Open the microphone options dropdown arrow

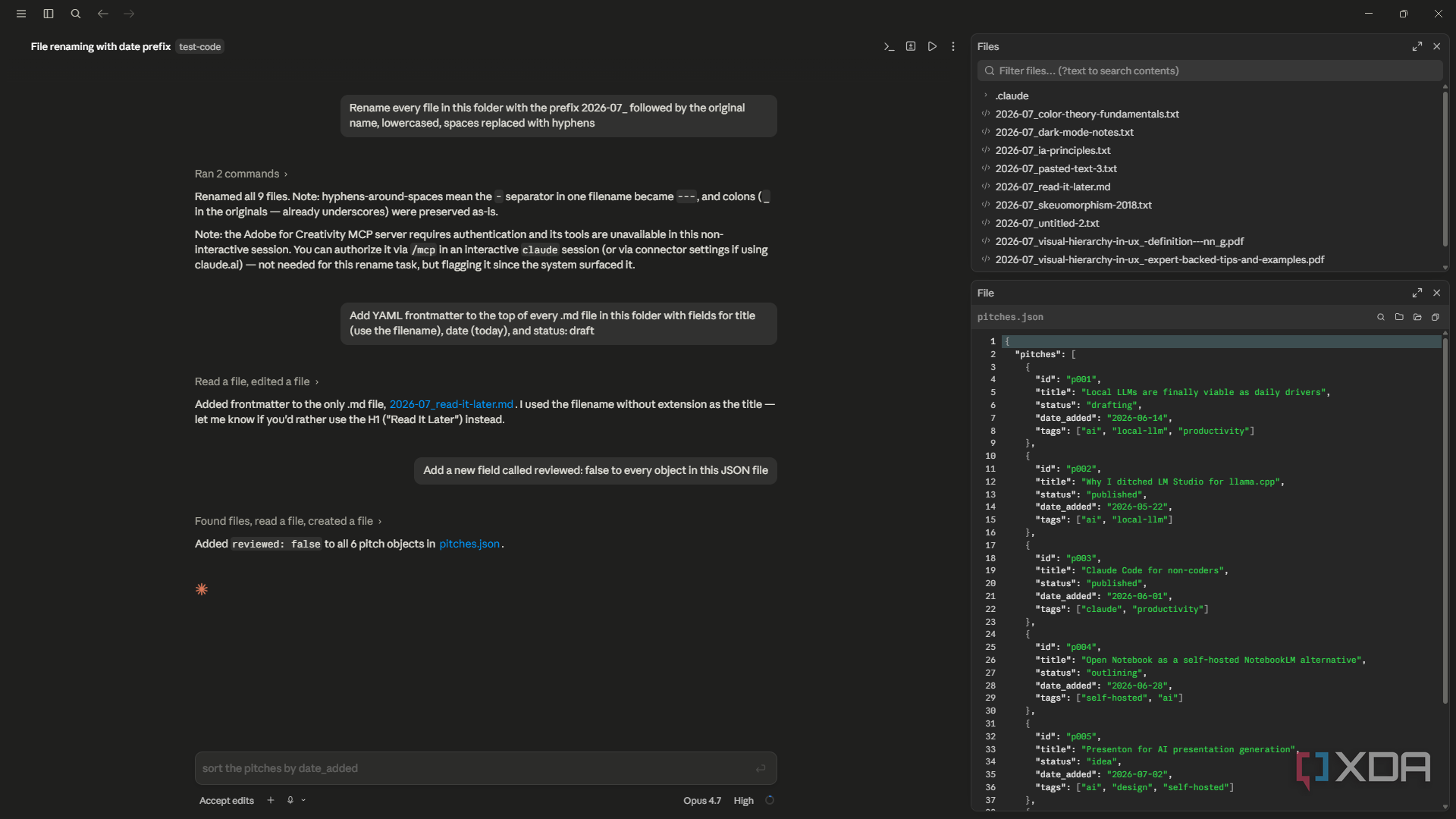[303, 800]
